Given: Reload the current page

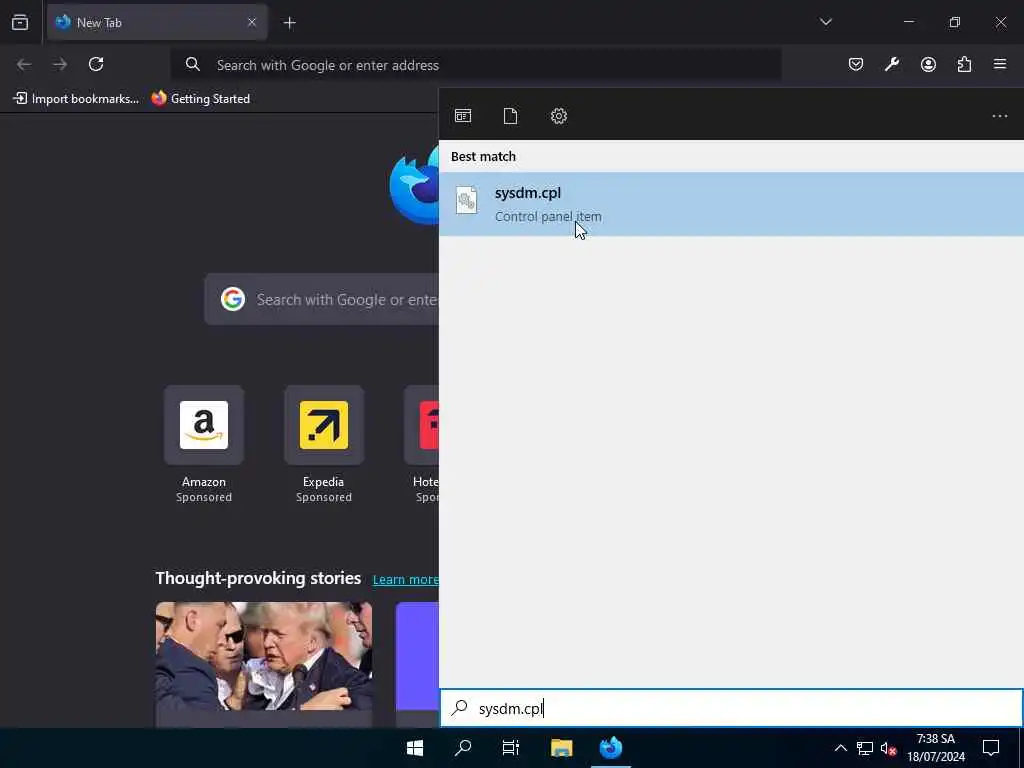Looking at the screenshot, I should (x=96, y=64).
